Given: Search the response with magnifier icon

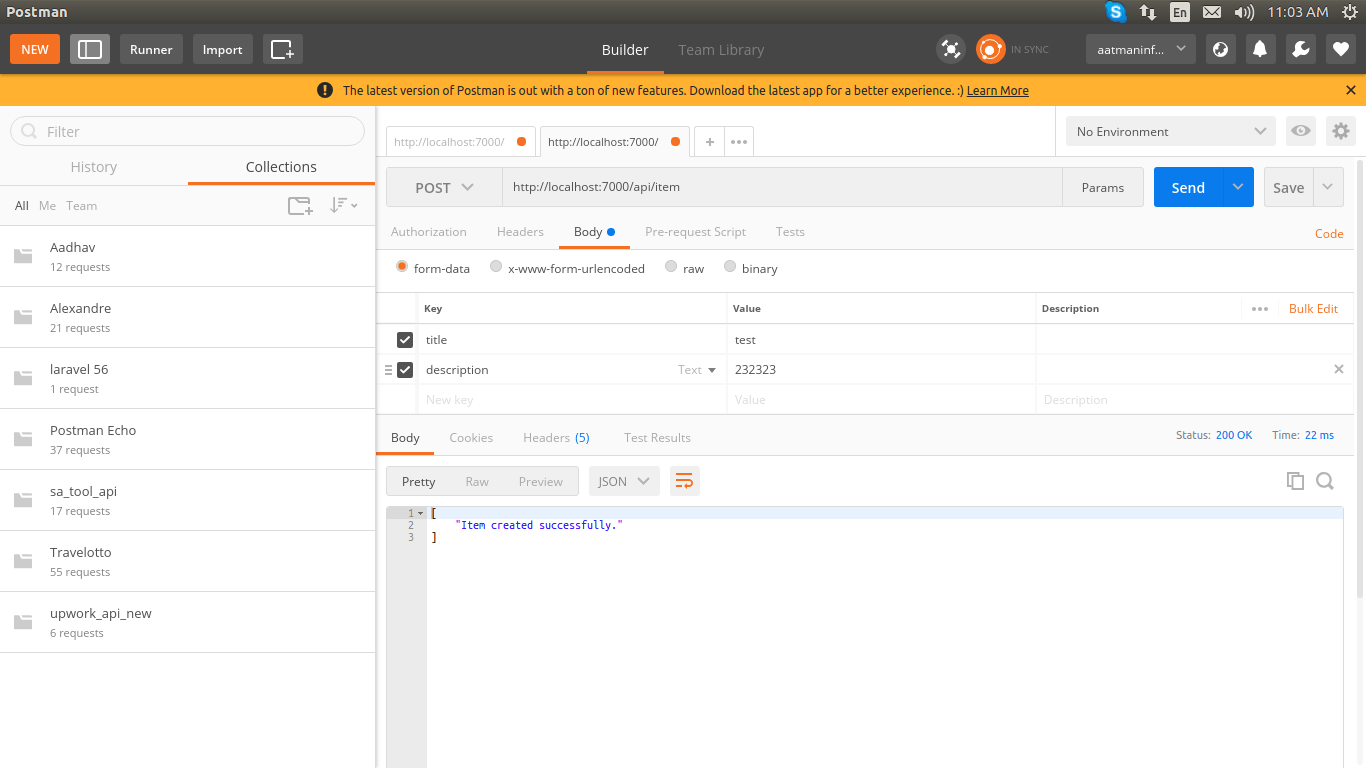Looking at the screenshot, I should 1325,481.
